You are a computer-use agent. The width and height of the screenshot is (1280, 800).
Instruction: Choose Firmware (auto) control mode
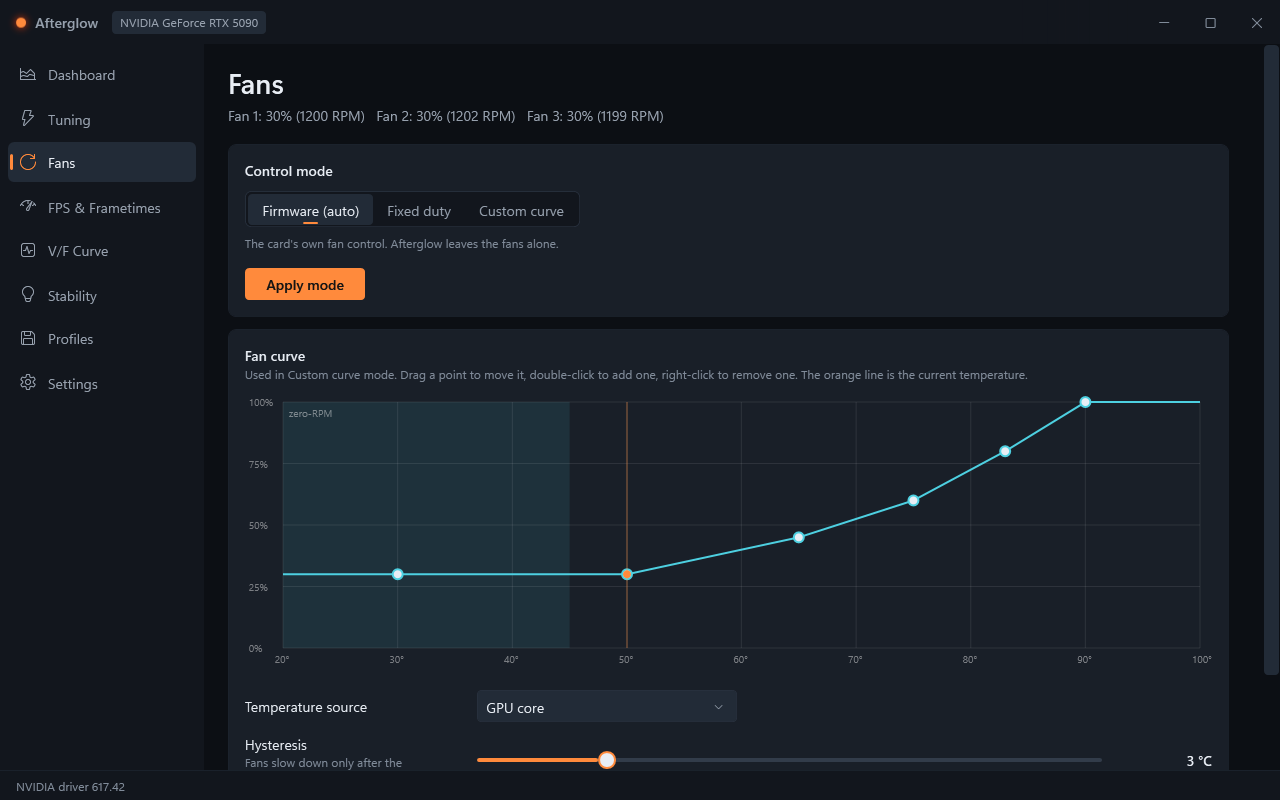pyautogui.click(x=310, y=210)
